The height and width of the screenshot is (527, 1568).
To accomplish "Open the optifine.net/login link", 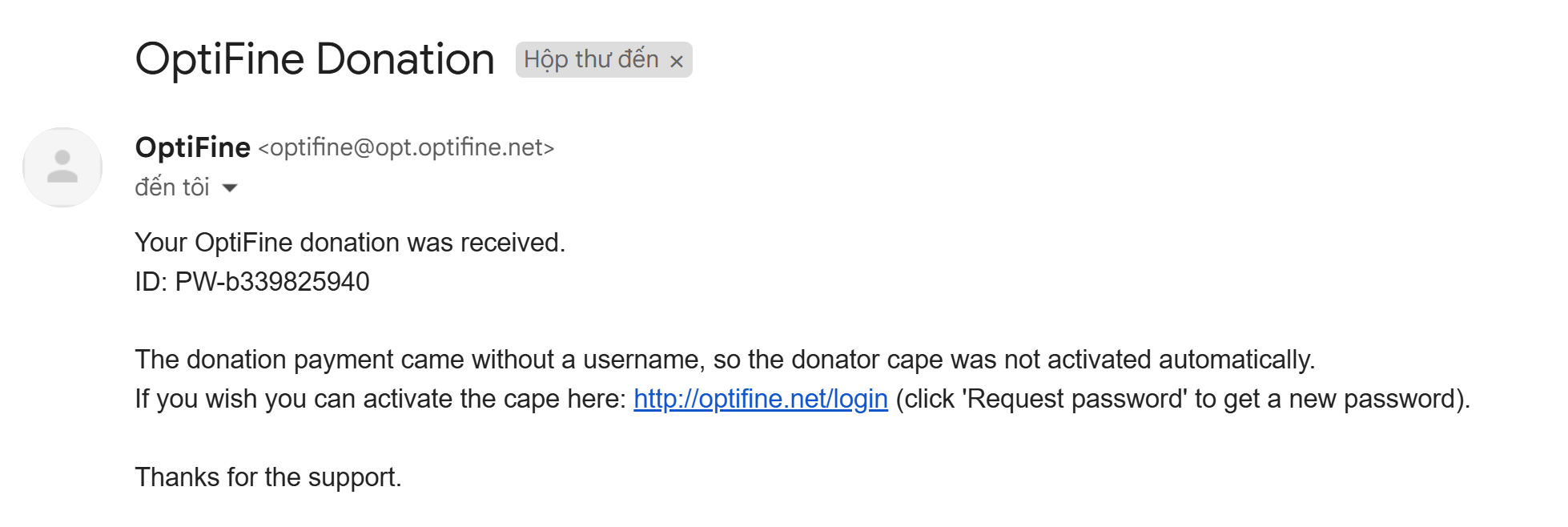I will [760, 399].
